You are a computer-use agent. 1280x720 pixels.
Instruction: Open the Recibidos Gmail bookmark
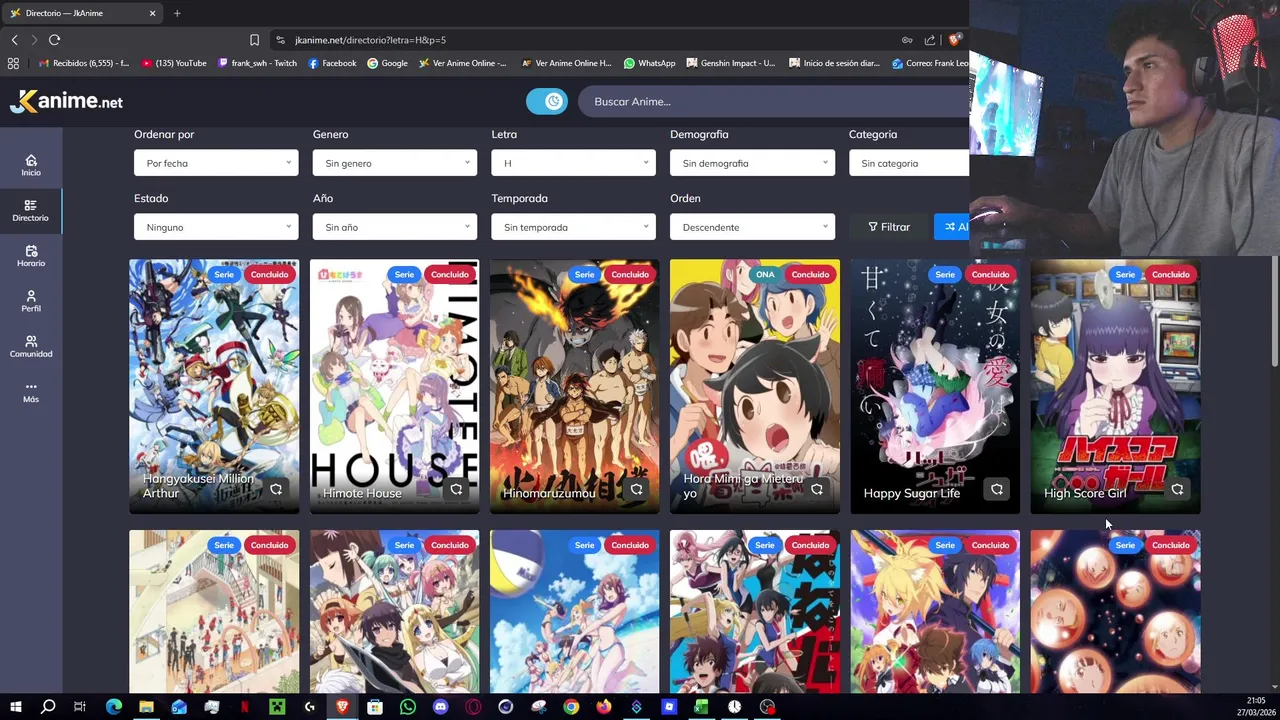pos(83,63)
